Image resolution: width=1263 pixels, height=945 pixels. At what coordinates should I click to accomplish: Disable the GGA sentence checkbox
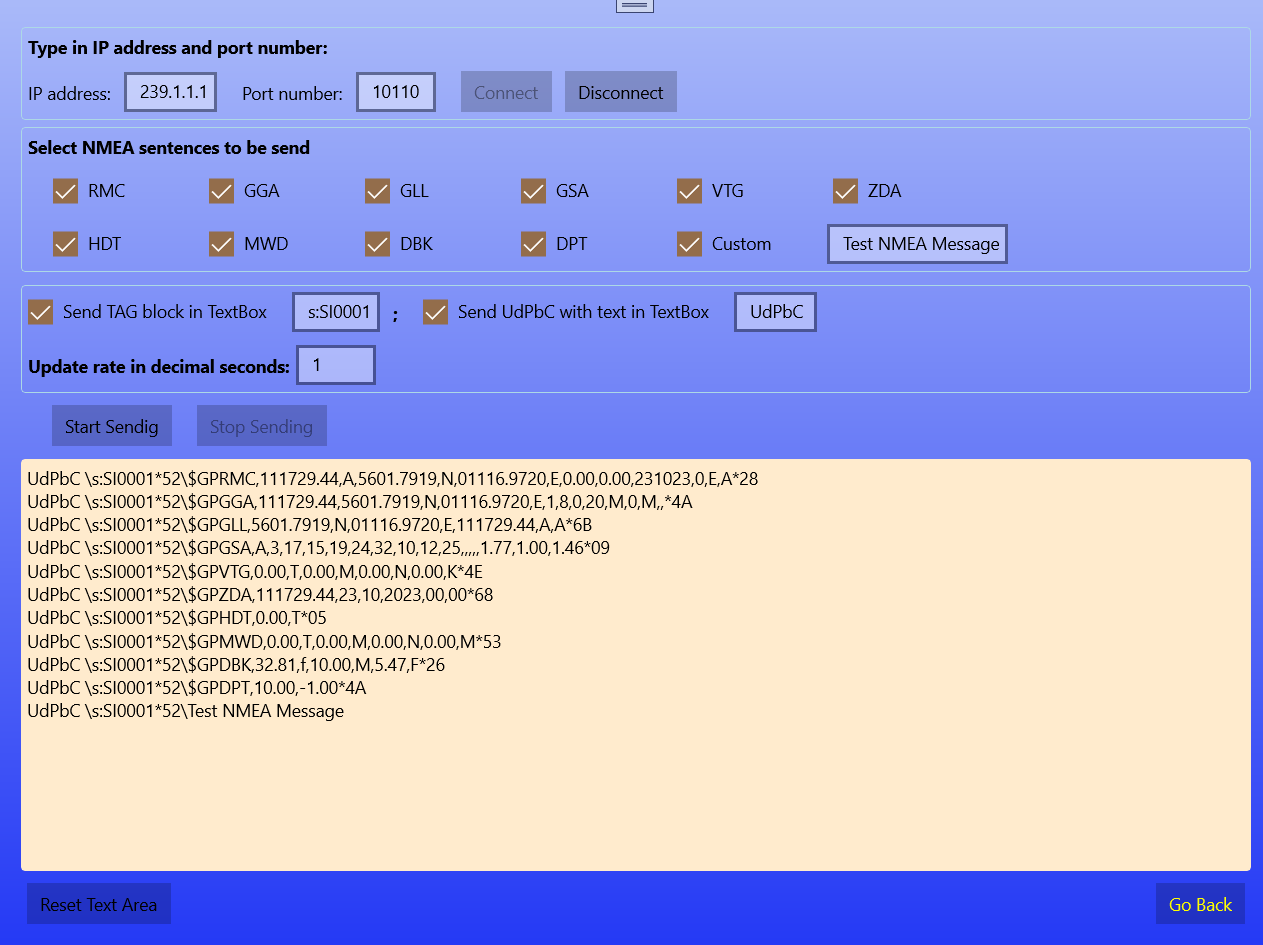pyautogui.click(x=221, y=190)
